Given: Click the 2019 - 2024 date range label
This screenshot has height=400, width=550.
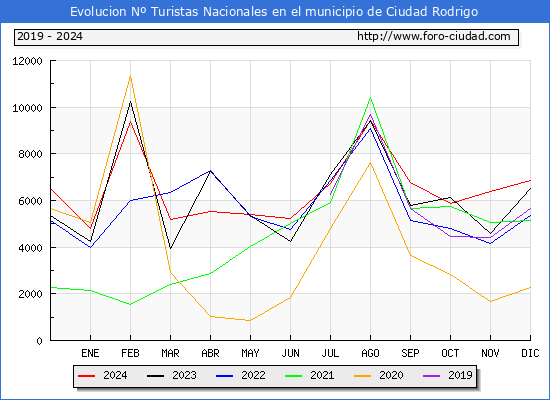Looking at the screenshot, I should point(50,36).
